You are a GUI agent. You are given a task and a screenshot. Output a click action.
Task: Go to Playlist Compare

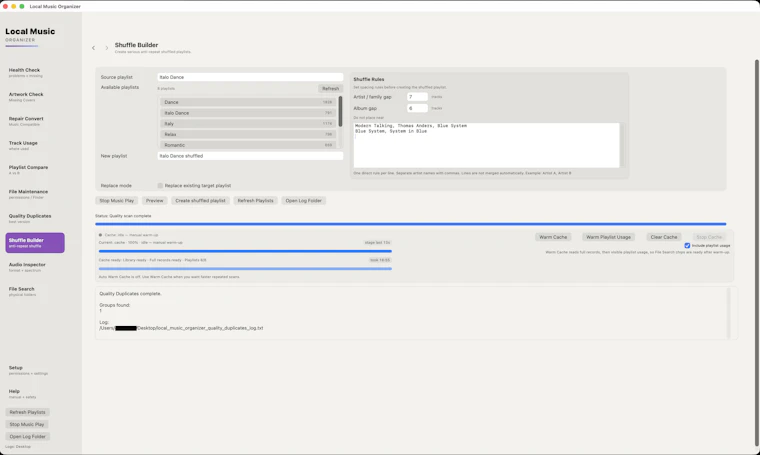(x=35, y=170)
